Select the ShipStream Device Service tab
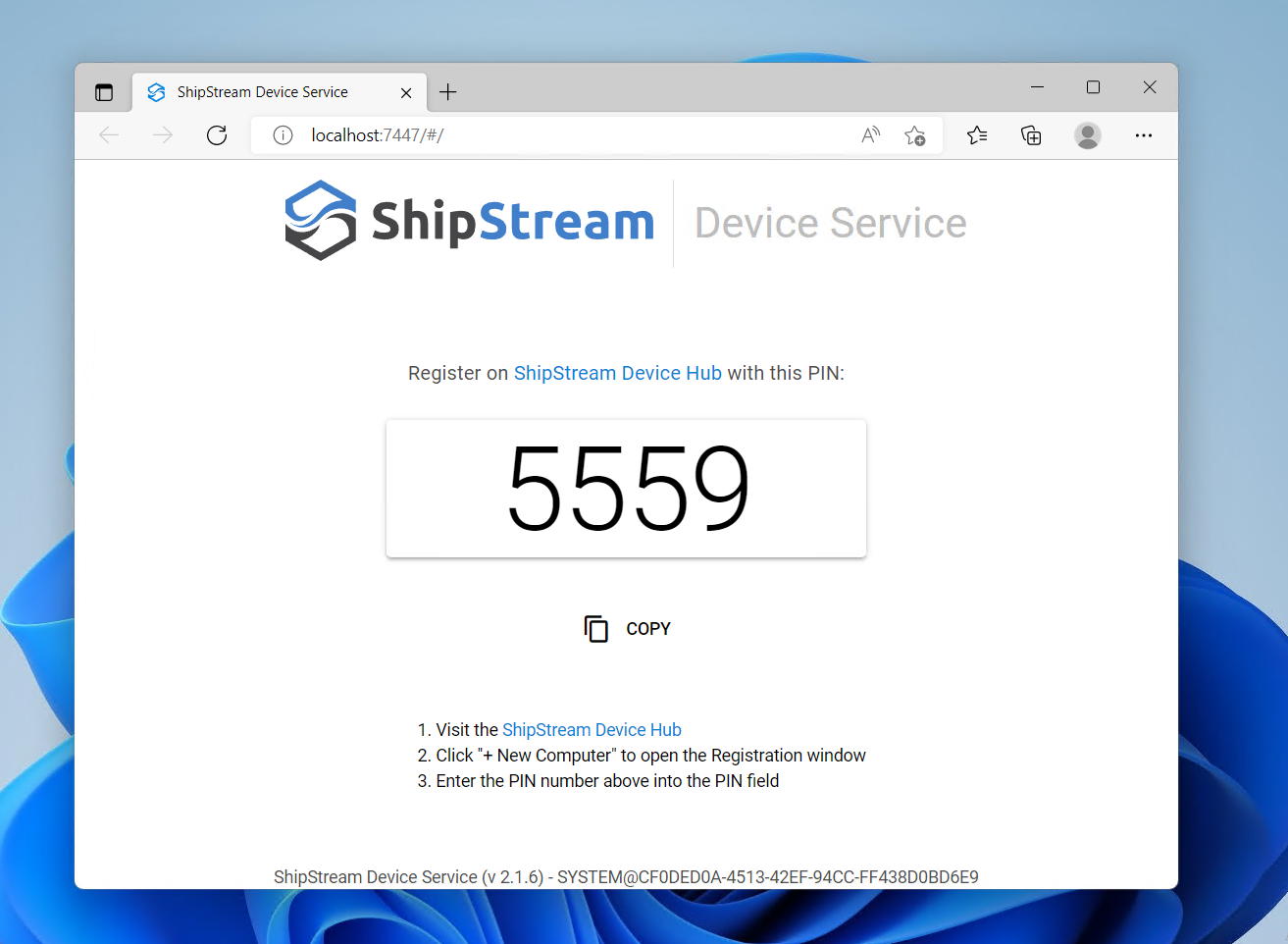 [262, 92]
